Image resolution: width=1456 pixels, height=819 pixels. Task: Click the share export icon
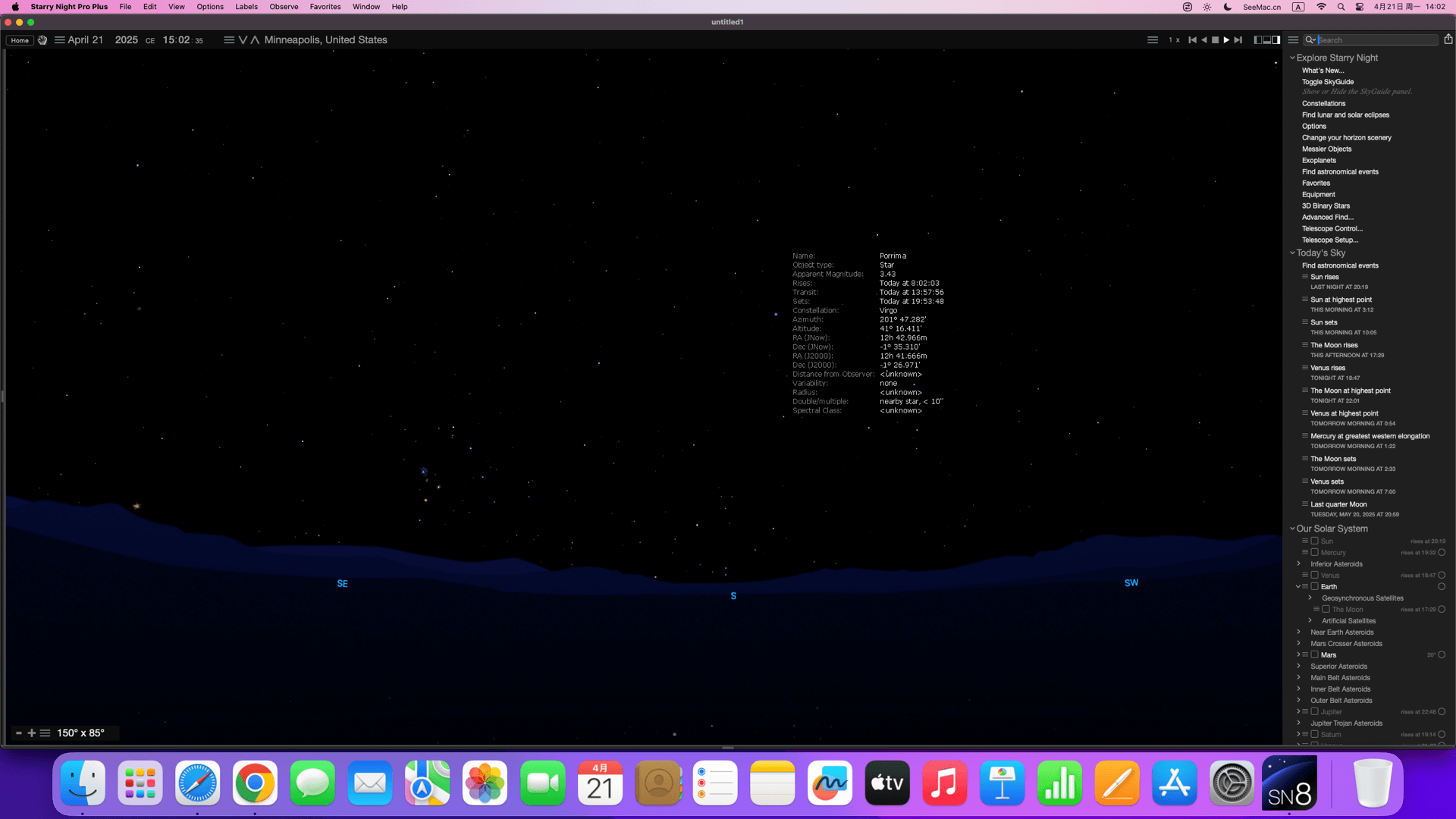[x=1448, y=39]
